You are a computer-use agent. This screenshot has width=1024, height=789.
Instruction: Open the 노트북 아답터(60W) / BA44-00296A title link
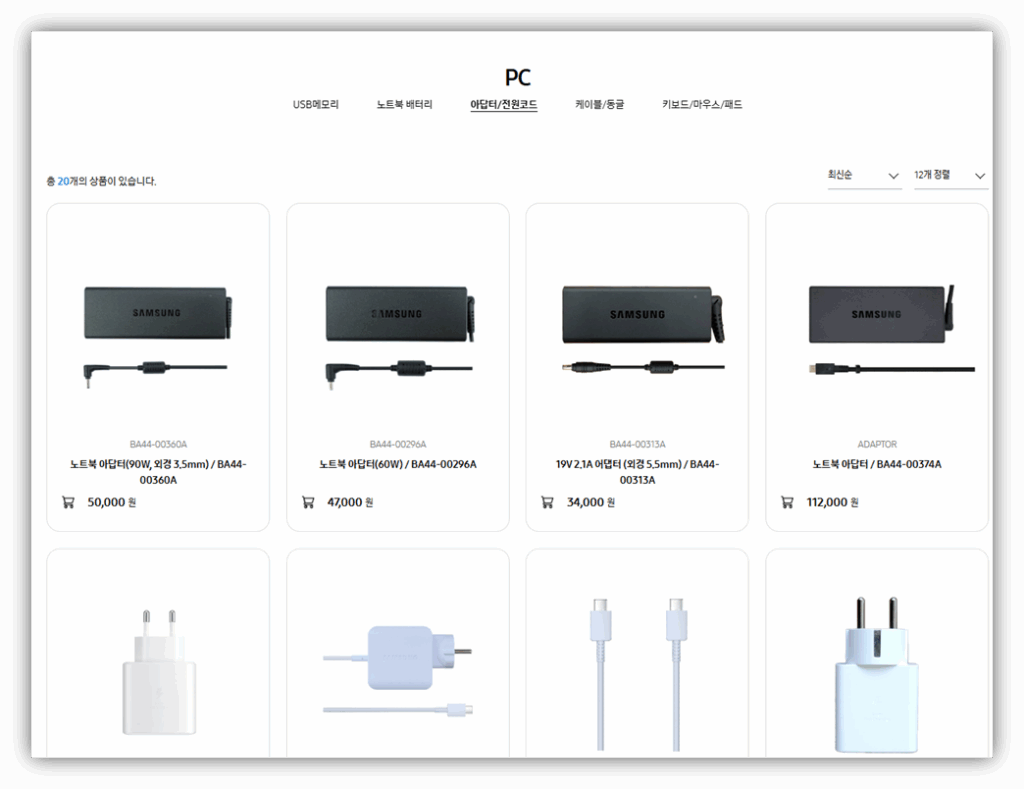click(x=398, y=464)
